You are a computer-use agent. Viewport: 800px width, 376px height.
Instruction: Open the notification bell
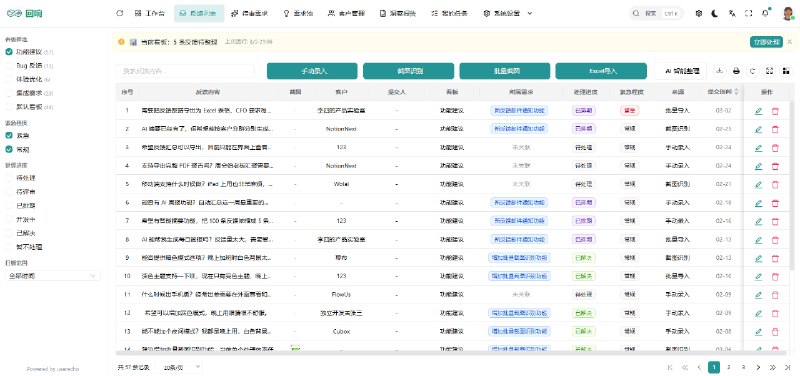click(765, 13)
